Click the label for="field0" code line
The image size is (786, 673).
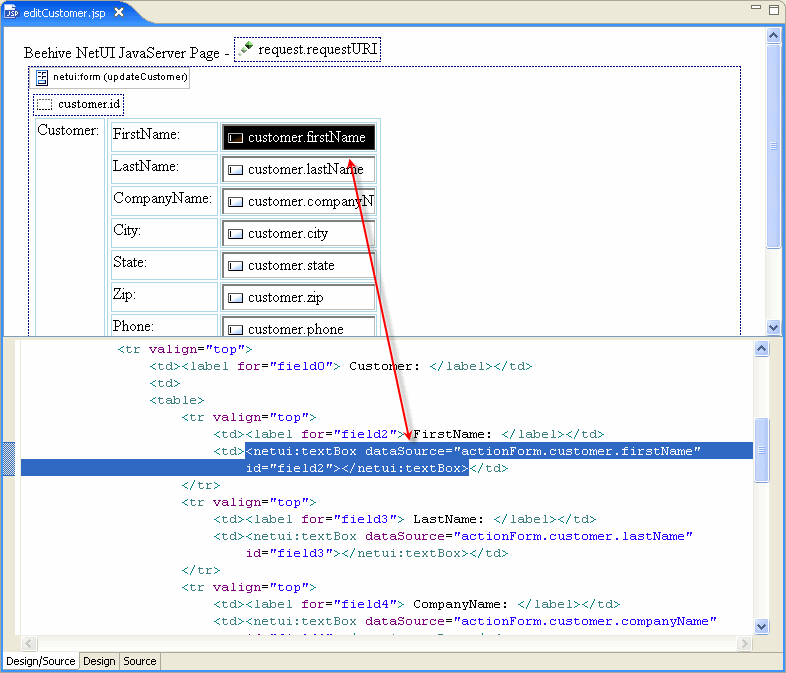(x=341, y=366)
